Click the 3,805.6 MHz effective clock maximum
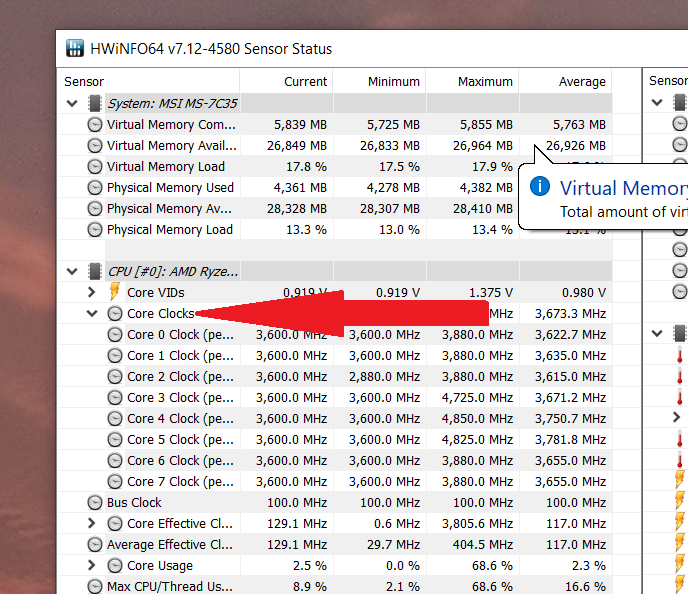Viewport: 688px width, 594px height. click(477, 523)
